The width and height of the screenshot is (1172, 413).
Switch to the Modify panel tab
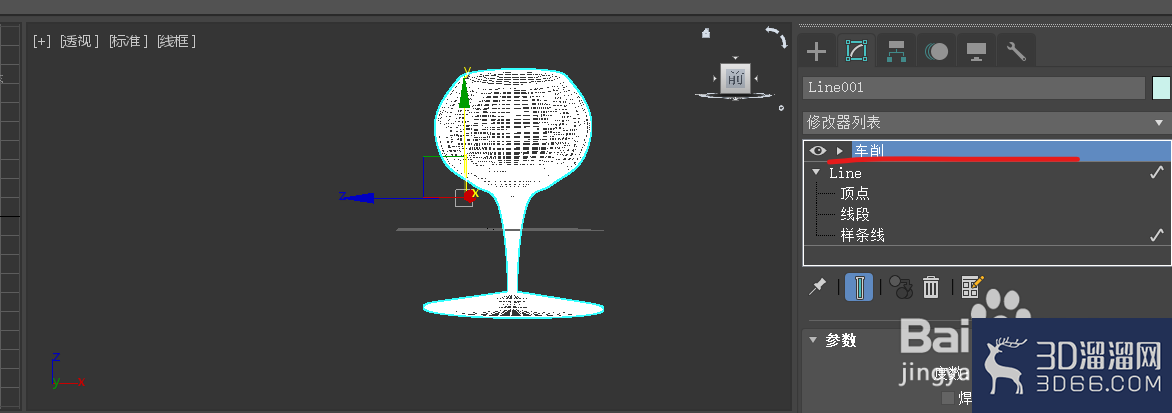coord(856,52)
